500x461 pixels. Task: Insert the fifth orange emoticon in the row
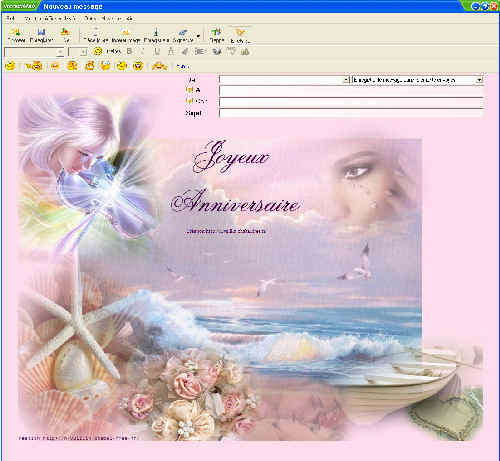click(89, 66)
